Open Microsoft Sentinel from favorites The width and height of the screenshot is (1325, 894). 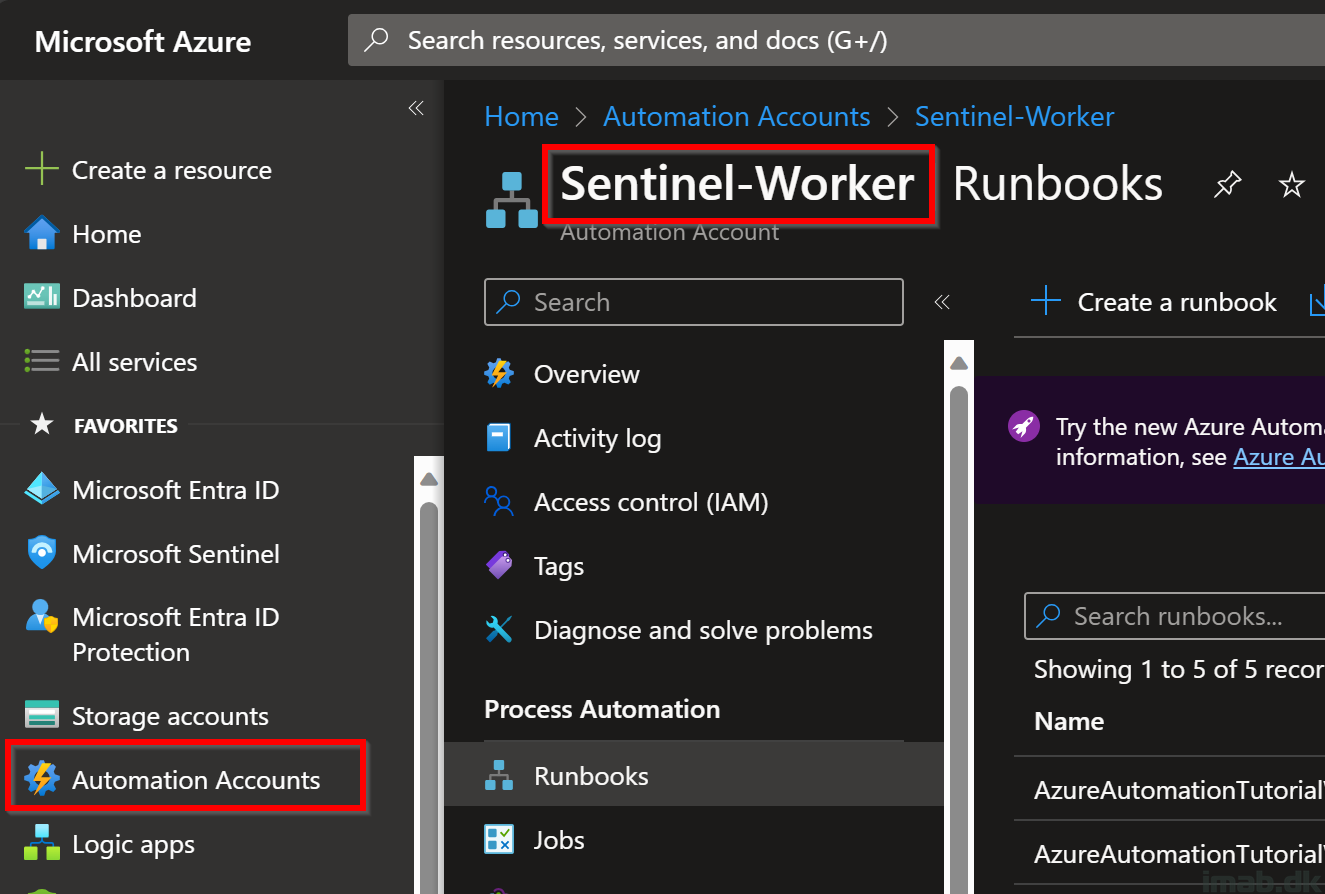176,554
